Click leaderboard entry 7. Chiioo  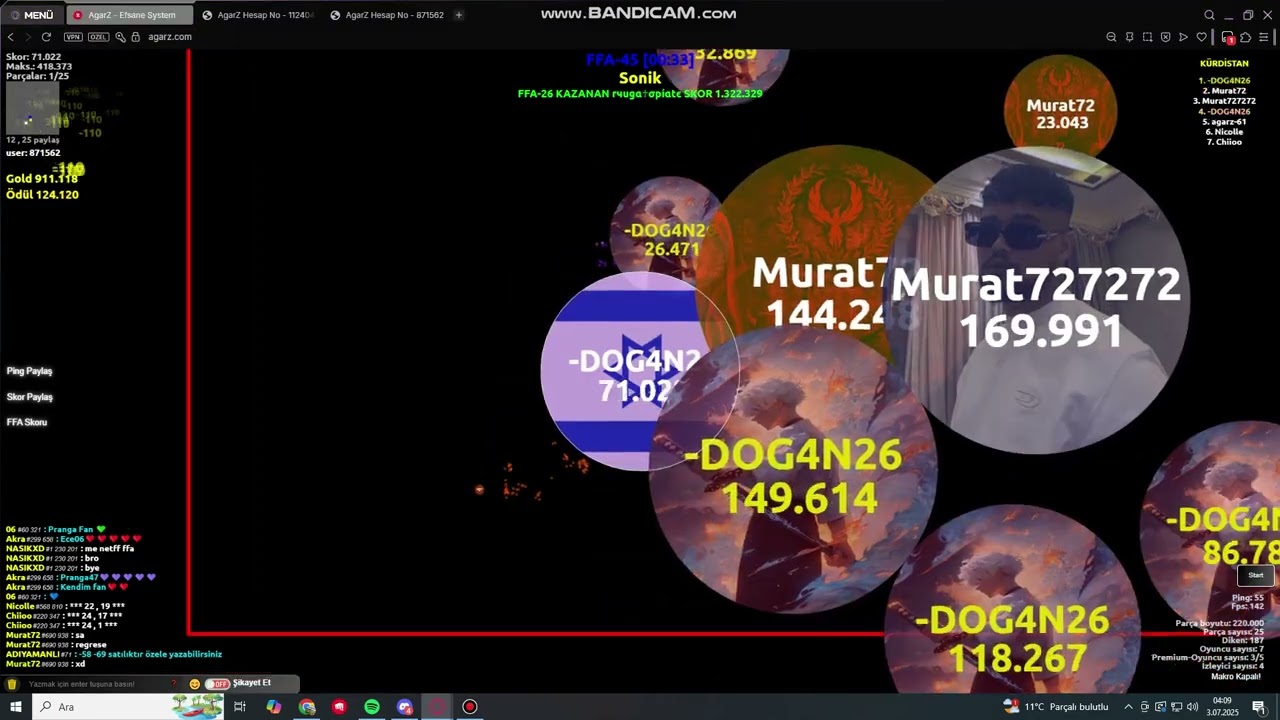[1224, 142]
